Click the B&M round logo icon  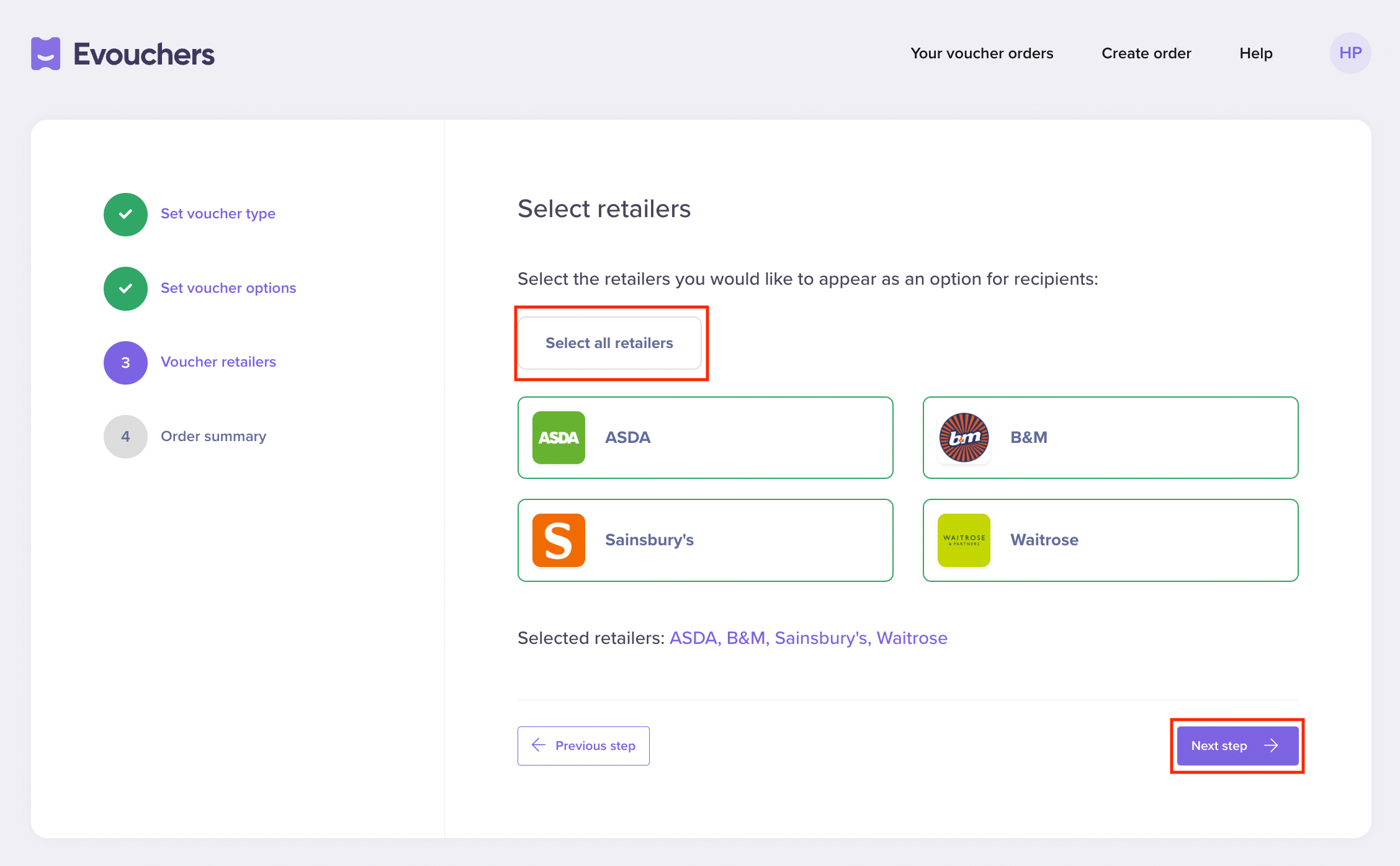tap(964, 437)
